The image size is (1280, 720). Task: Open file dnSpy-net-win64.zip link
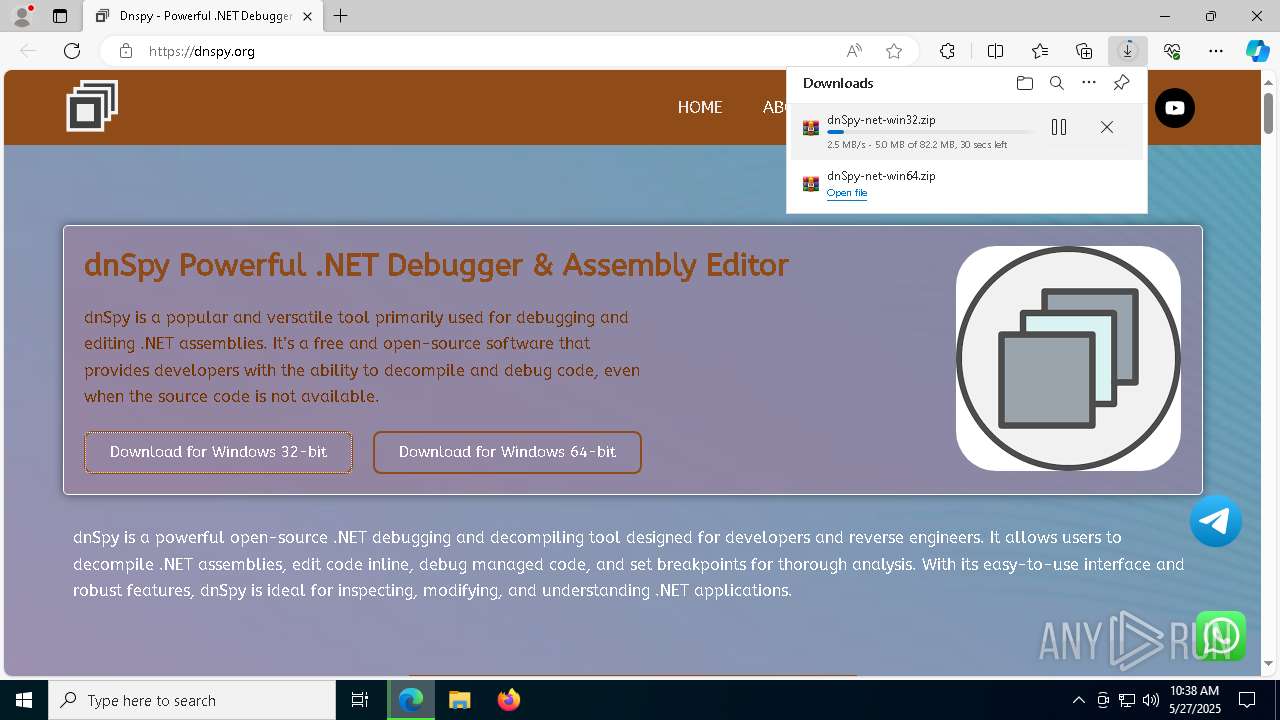coord(847,193)
